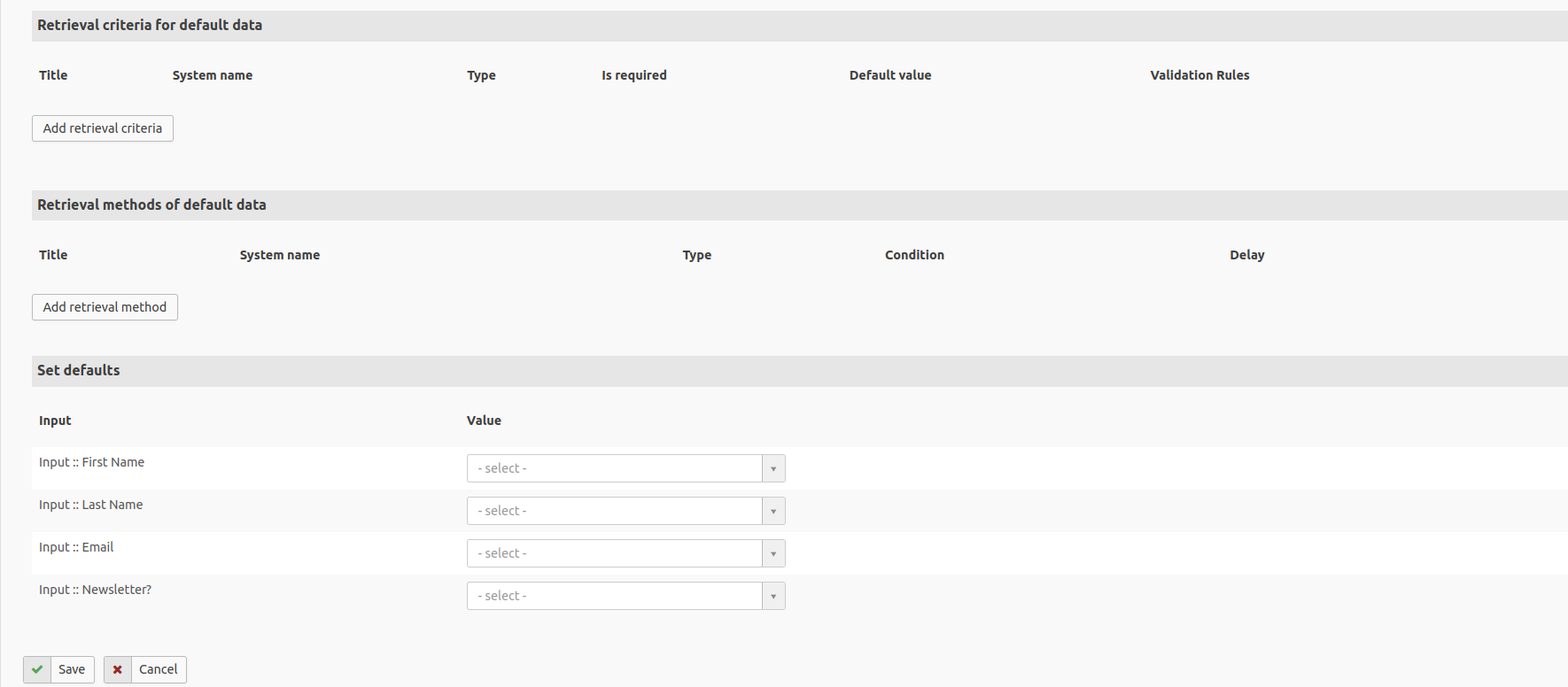Open the First Name value dropdown

[x=615, y=468]
